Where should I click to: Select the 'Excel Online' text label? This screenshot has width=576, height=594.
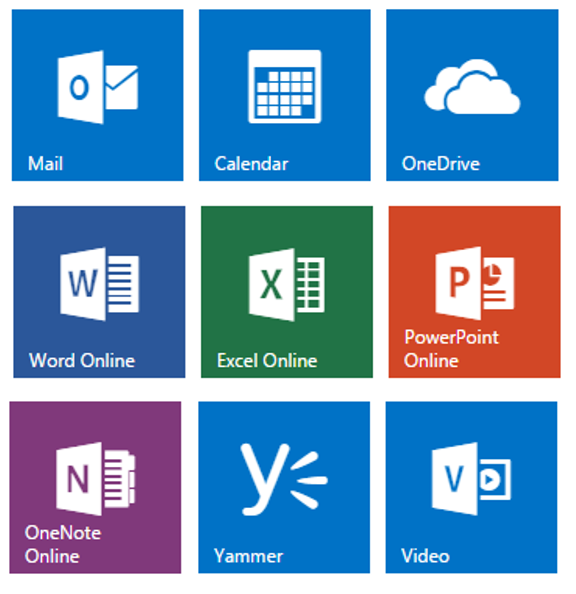(x=267, y=360)
